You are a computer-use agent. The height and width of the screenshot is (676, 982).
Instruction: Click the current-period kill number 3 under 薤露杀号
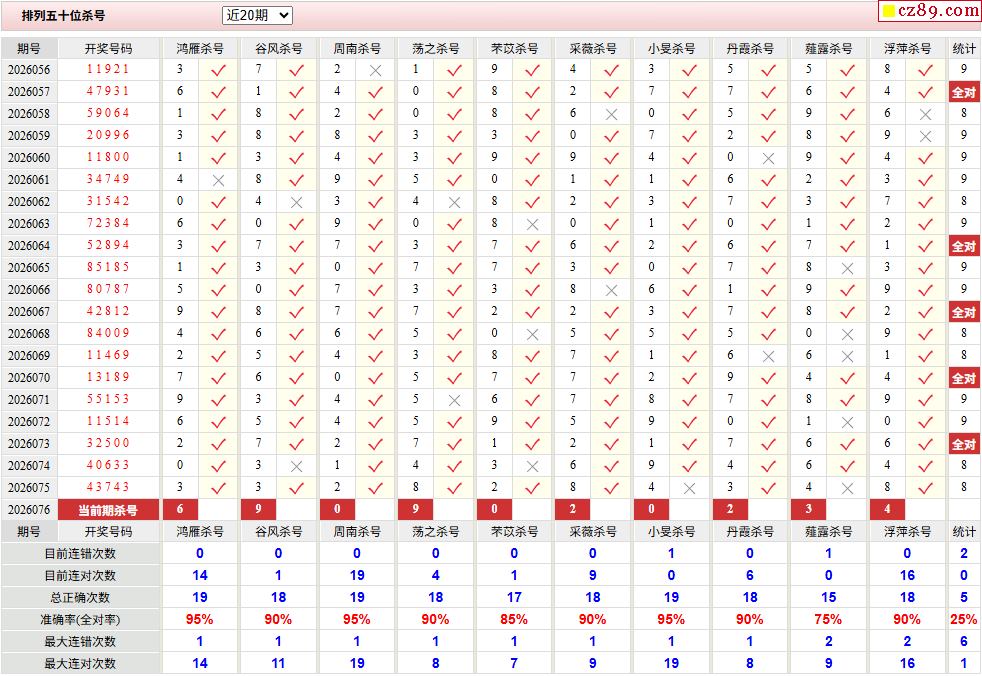pyautogui.click(x=809, y=509)
